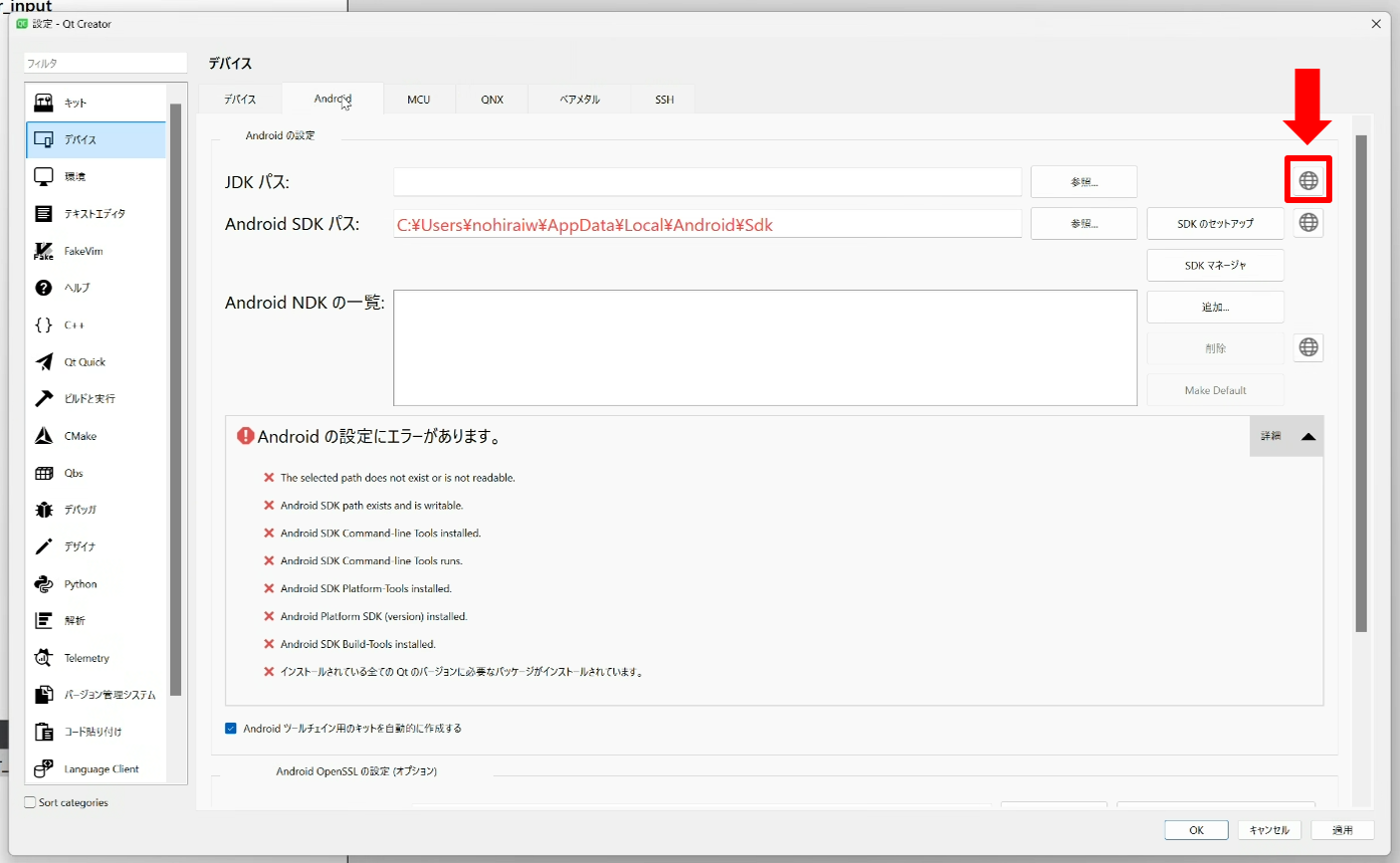
Task: Select the FakeVim category in sidebar
Action: [x=83, y=251]
